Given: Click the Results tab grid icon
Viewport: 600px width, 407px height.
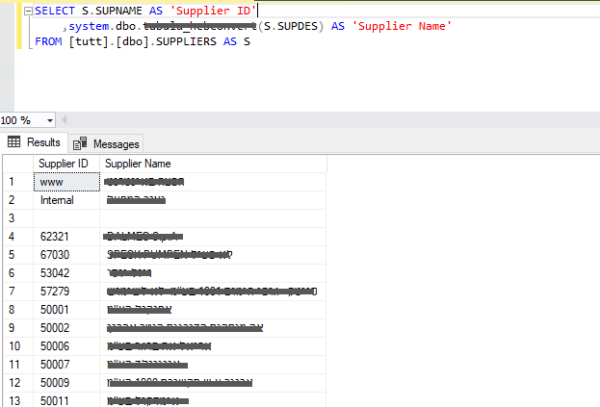Looking at the screenshot, I should (x=14, y=142).
